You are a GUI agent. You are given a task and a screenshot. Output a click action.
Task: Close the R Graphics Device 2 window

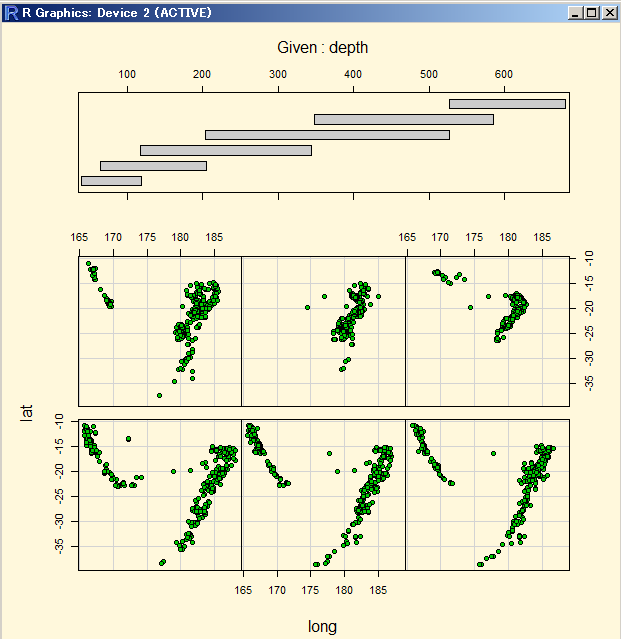pyautogui.click(x=609, y=13)
